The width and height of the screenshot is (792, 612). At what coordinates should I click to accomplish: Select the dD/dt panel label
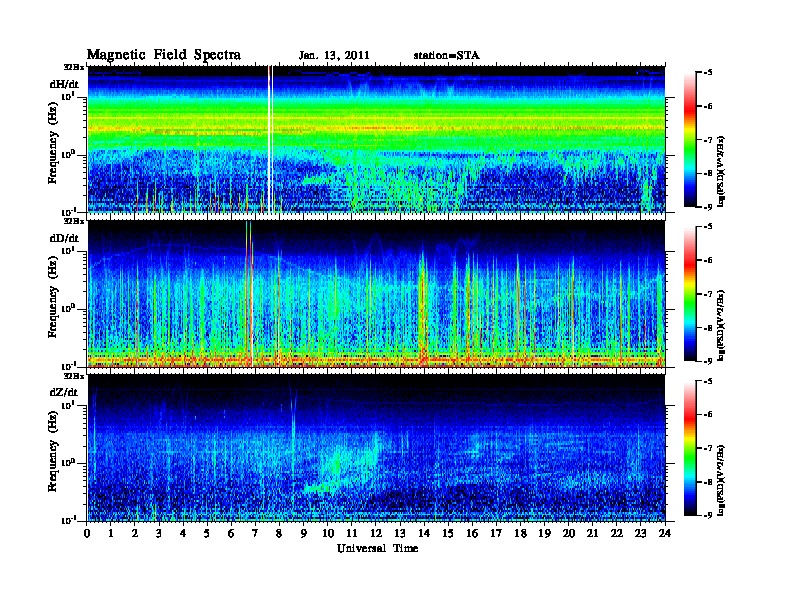[x=64, y=238]
